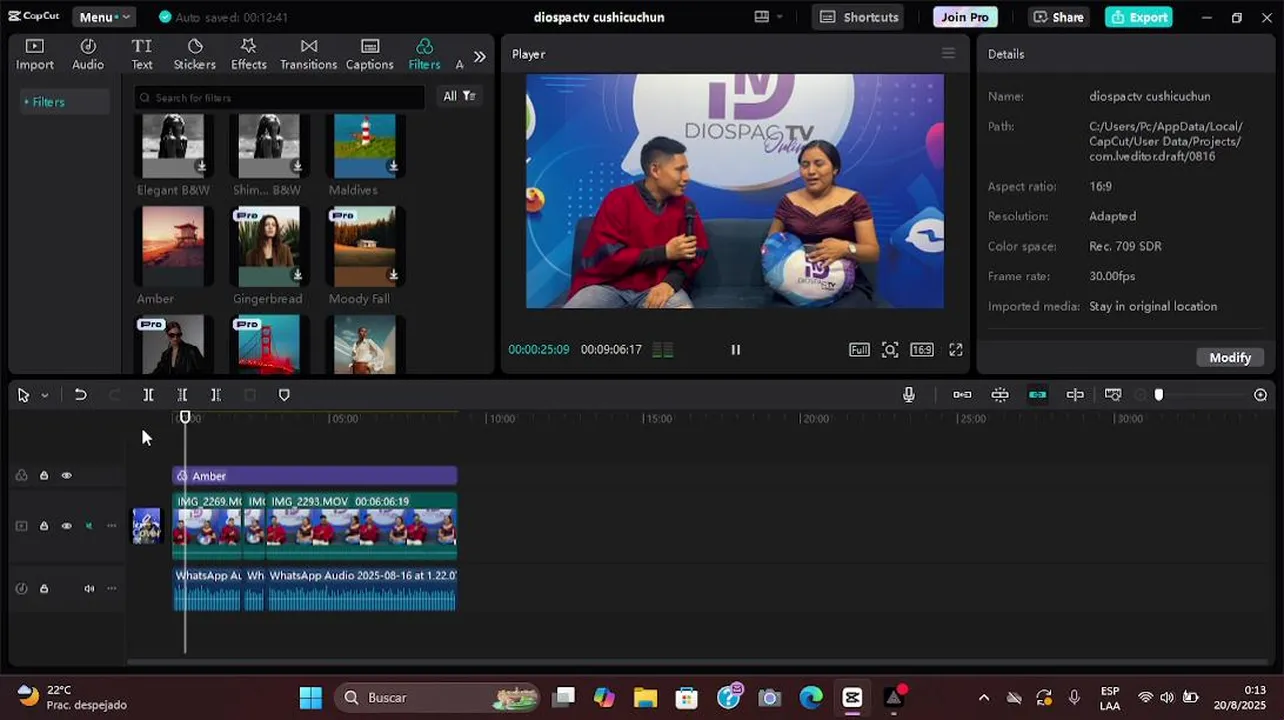Open the Import media tab

click(35, 55)
